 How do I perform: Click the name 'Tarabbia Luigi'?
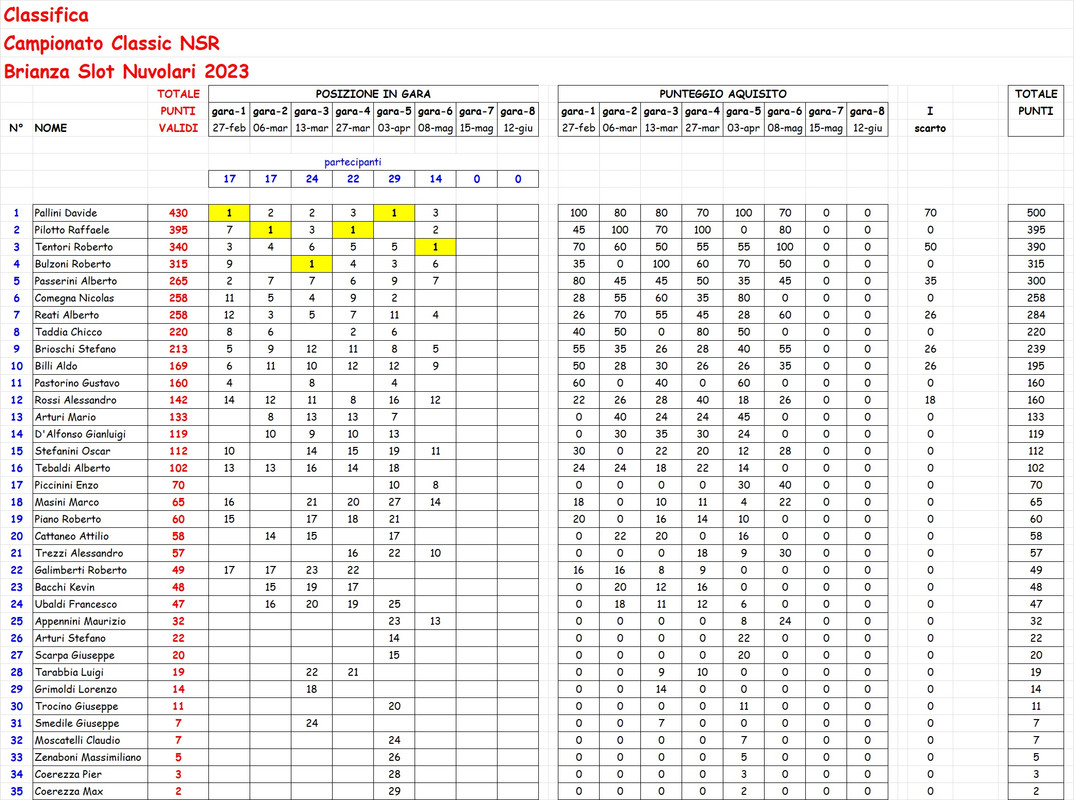(68, 672)
